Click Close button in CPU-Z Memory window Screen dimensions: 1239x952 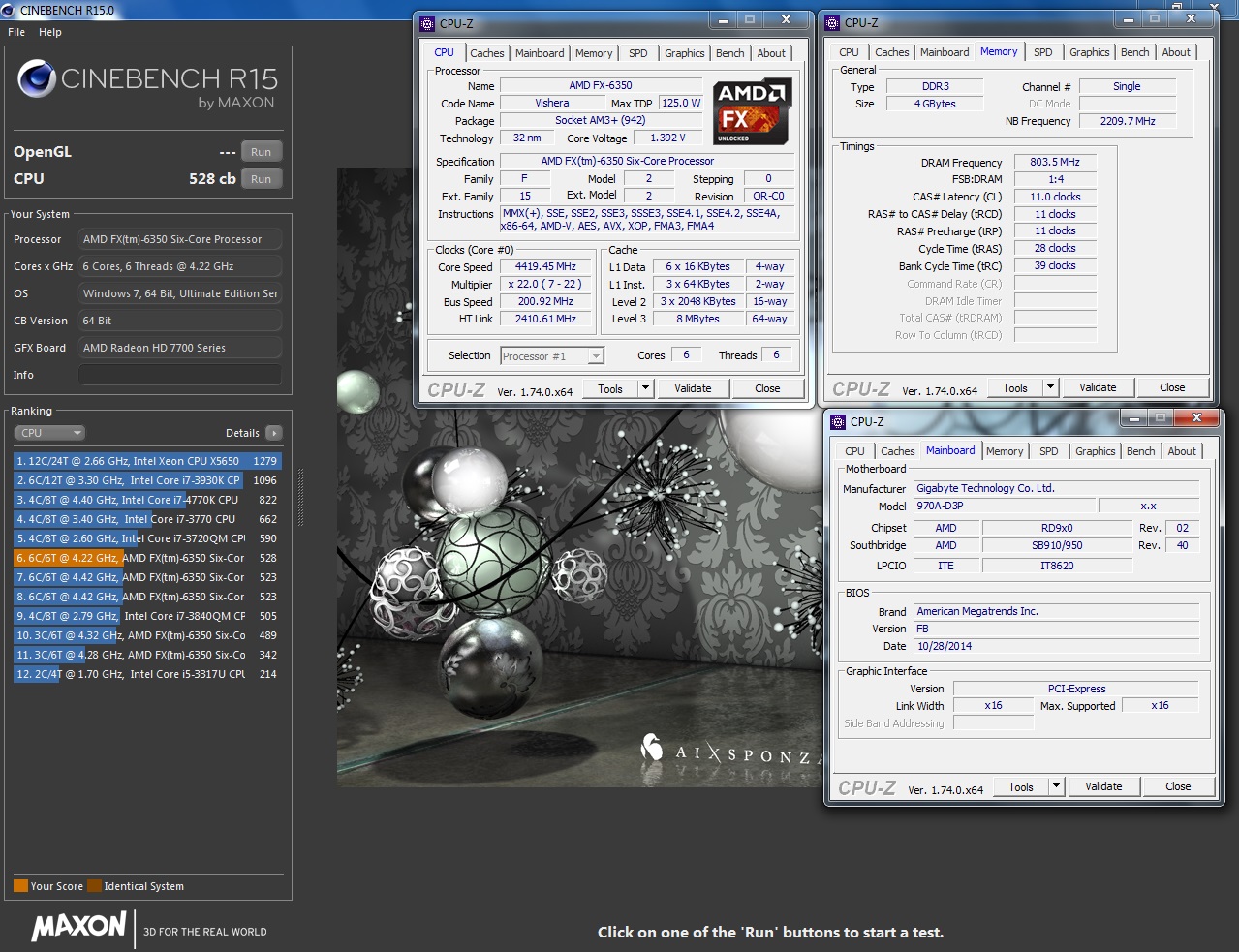click(x=1172, y=387)
